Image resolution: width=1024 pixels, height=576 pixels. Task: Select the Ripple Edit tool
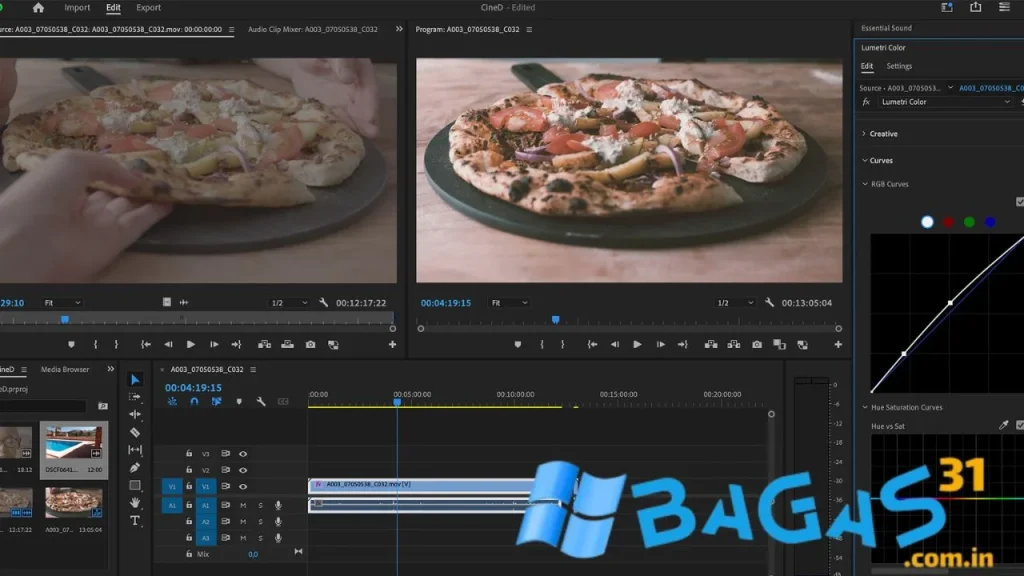[135, 415]
